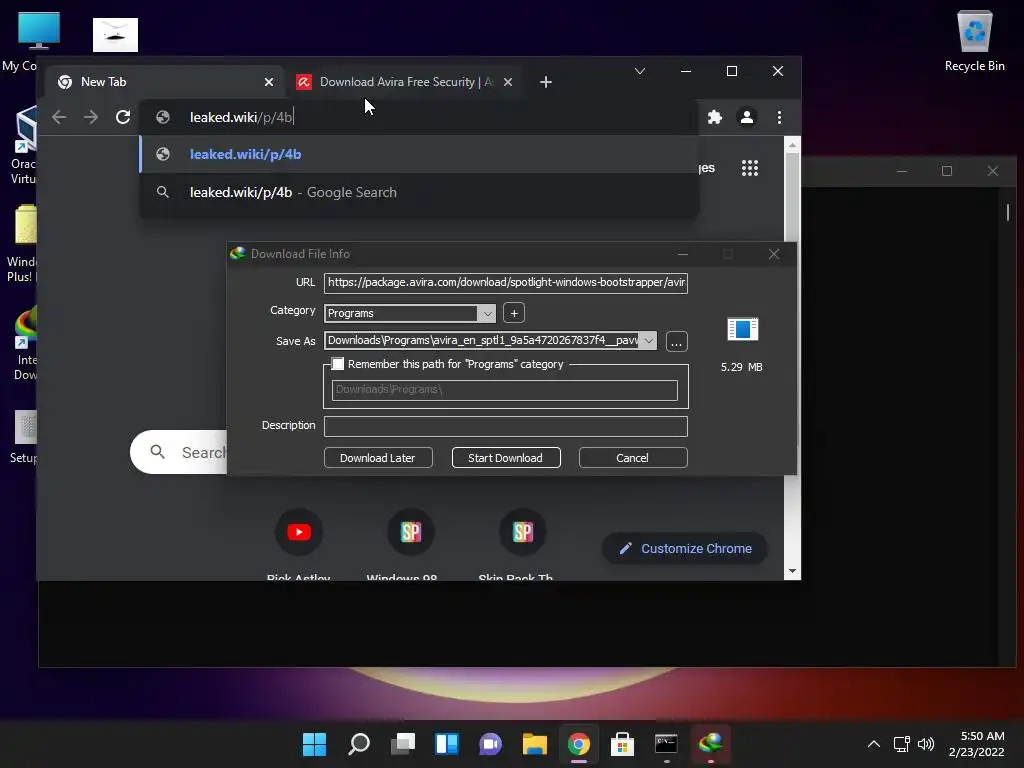1024x768 pixels.
Task: Click volume speaker icon in tray
Action: click(926, 744)
